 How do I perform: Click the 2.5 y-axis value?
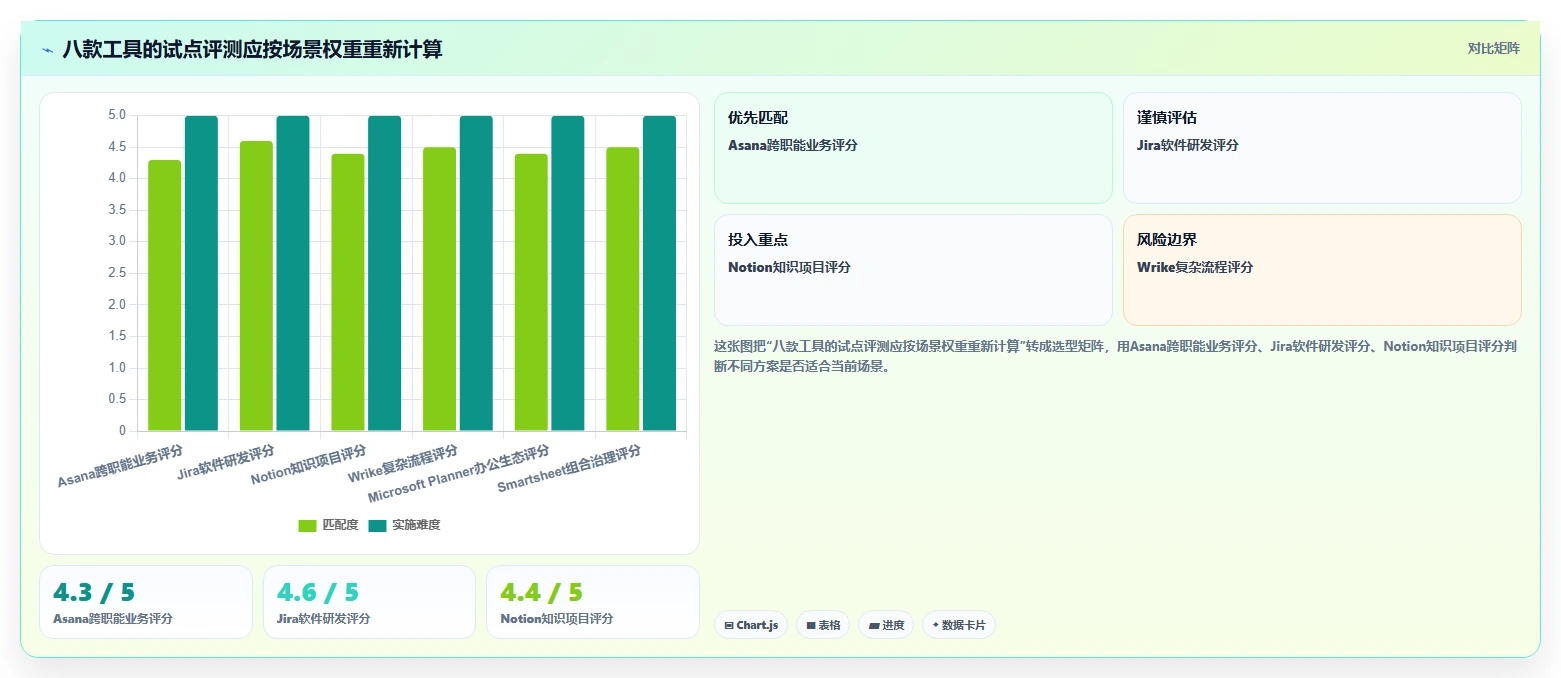(117, 273)
